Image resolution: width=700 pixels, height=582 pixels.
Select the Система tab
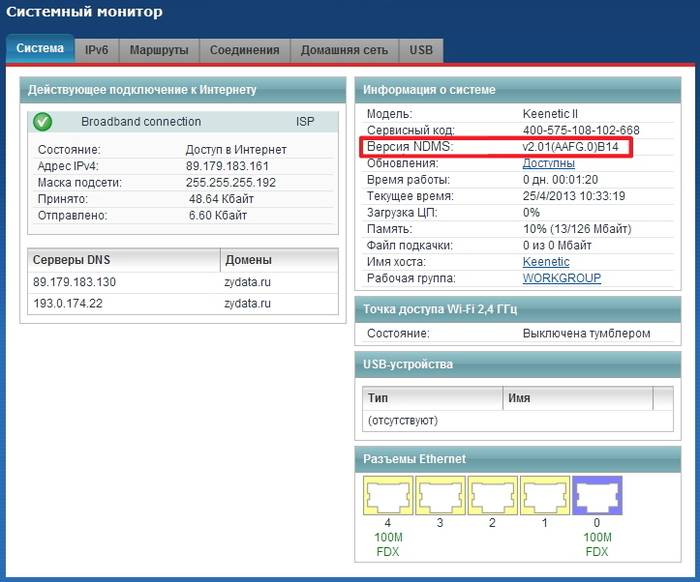[x=40, y=48]
